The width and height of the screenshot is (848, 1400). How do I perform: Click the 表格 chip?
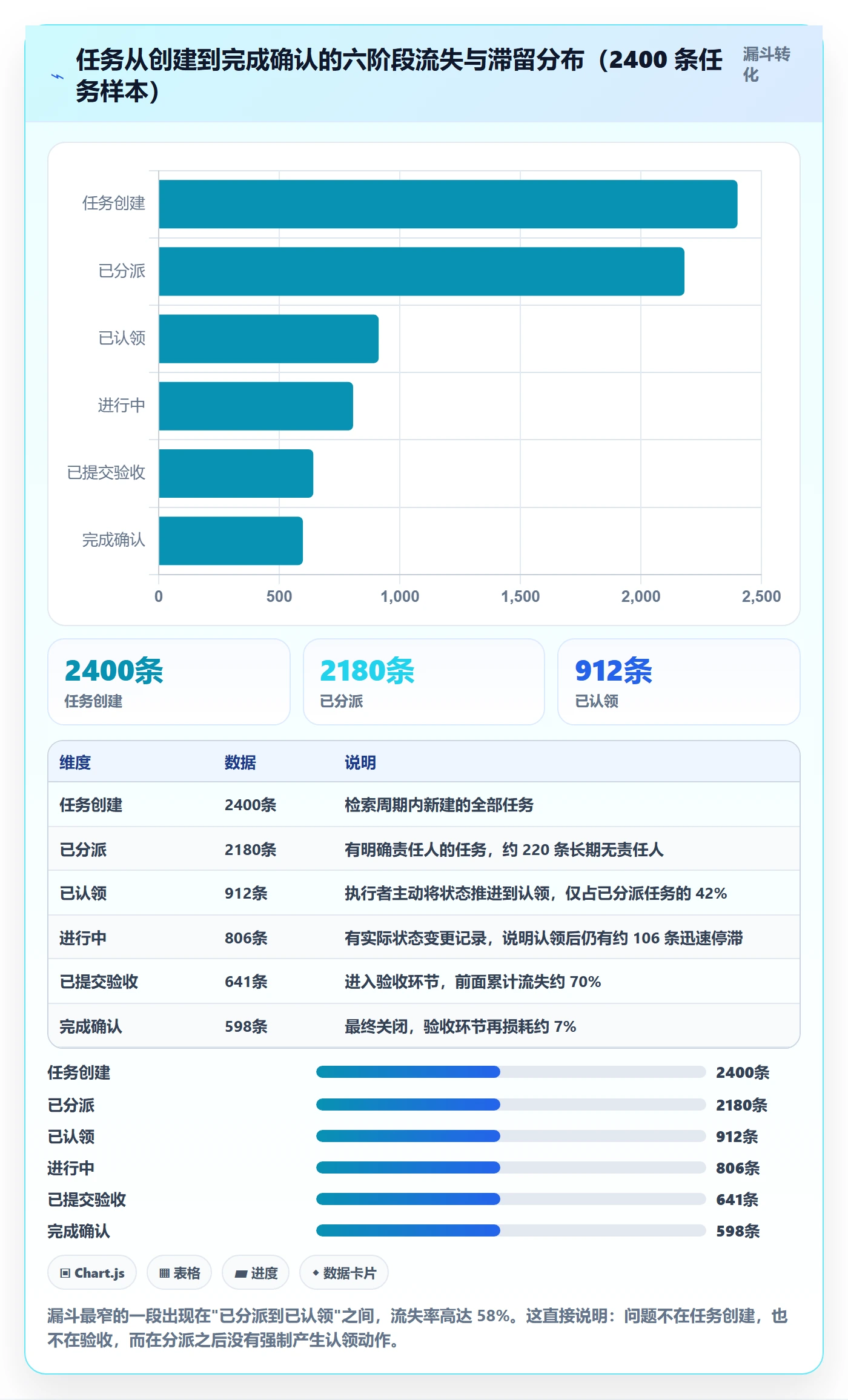[x=179, y=1273]
